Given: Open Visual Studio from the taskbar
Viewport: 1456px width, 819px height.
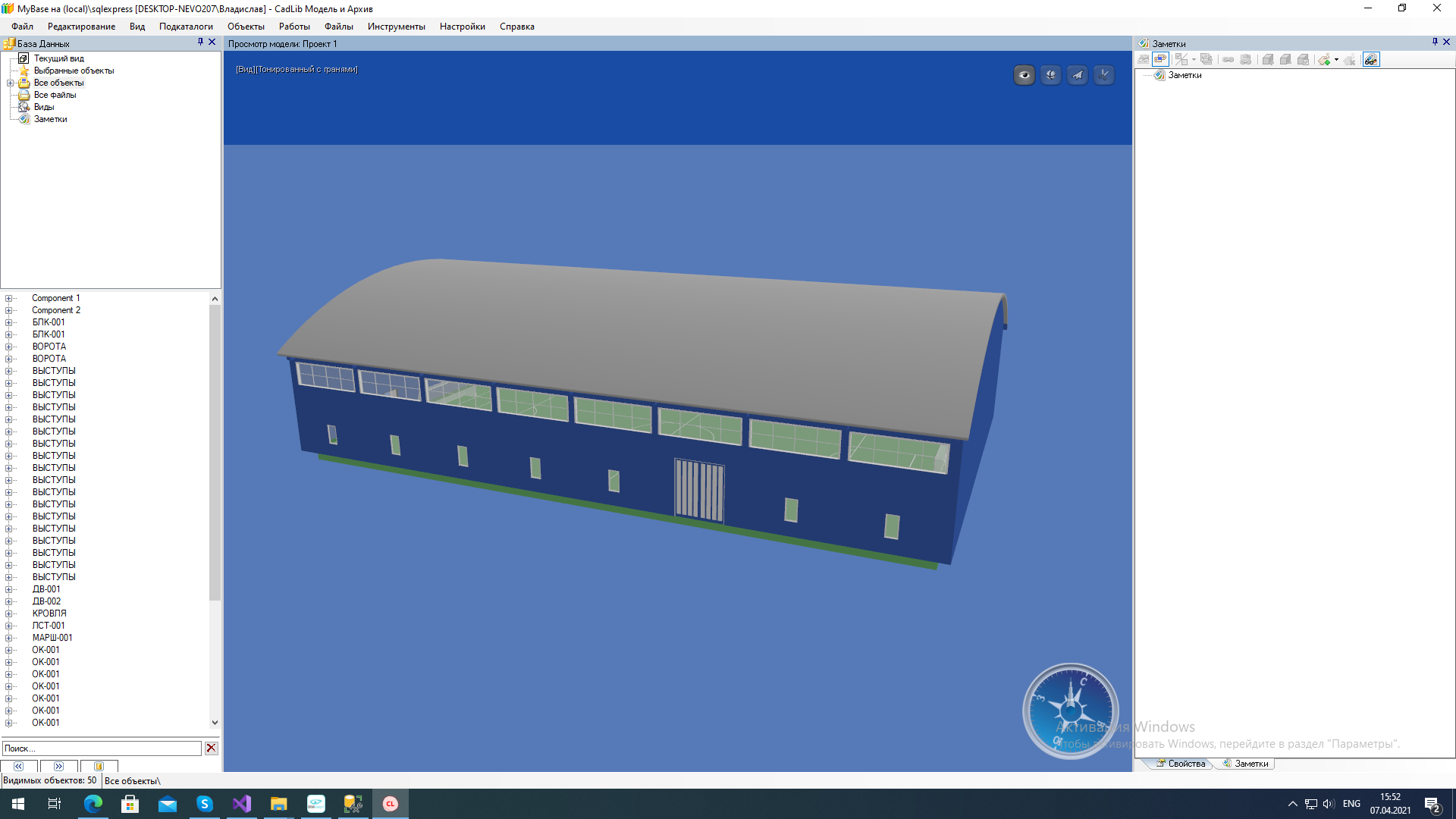Looking at the screenshot, I should coord(242,804).
